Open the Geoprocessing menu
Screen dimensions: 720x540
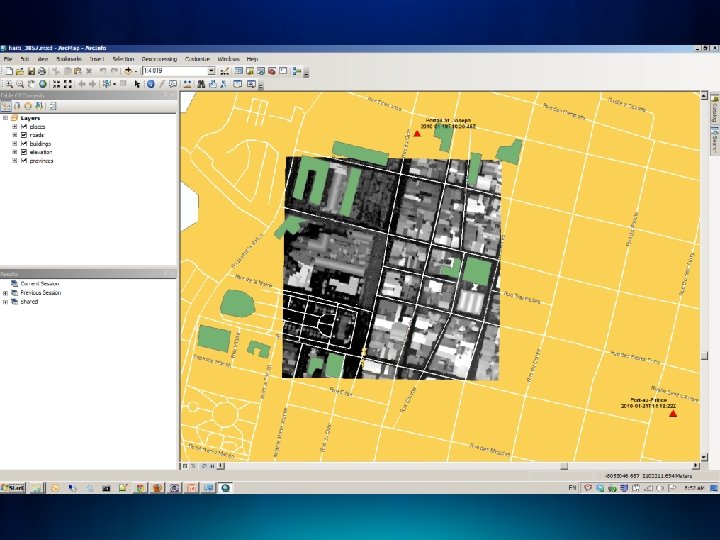(159, 59)
